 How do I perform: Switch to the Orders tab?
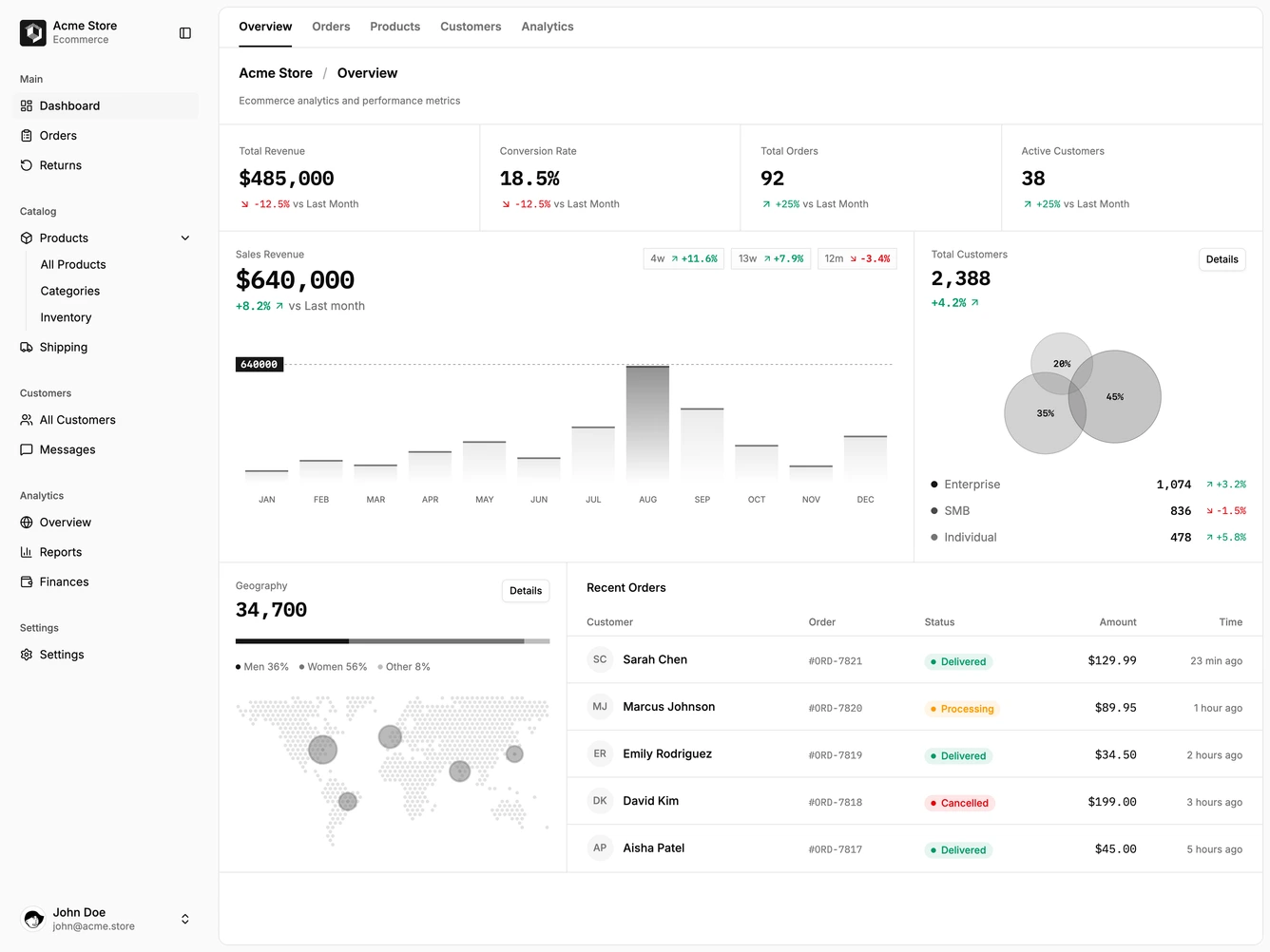(x=331, y=27)
